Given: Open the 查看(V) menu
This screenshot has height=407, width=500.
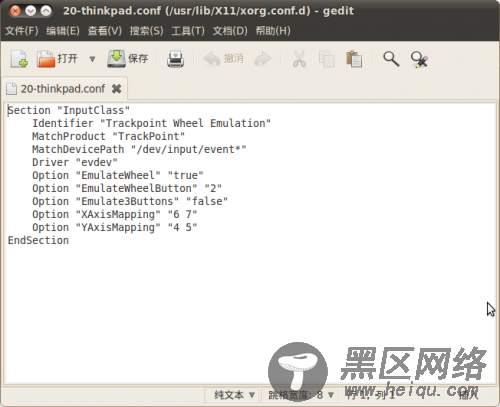Looking at the screenshot, I should pyautogui.click(x=105, y=31).
